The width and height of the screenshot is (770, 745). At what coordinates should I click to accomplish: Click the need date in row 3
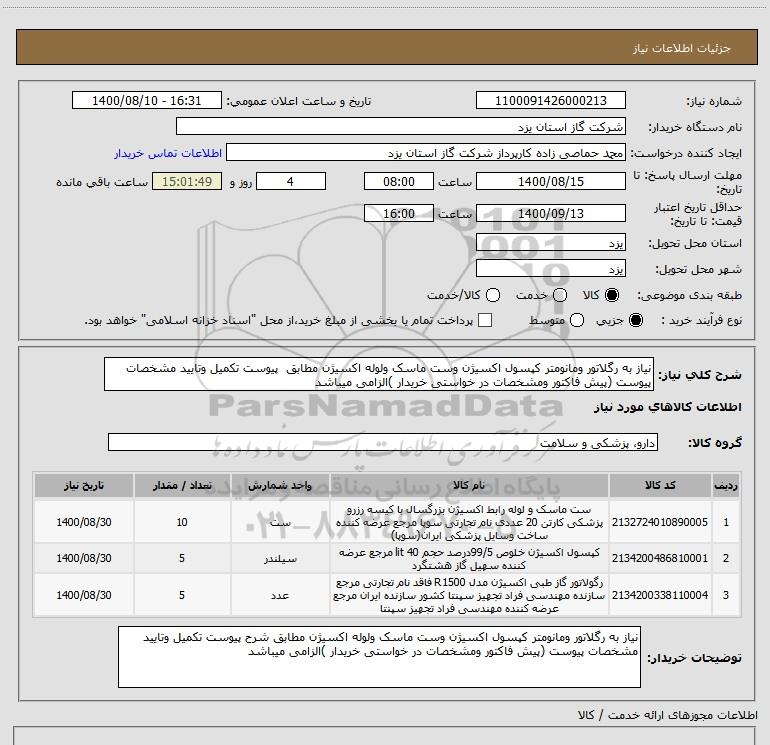pyautogui.click(x=83, y=595)
